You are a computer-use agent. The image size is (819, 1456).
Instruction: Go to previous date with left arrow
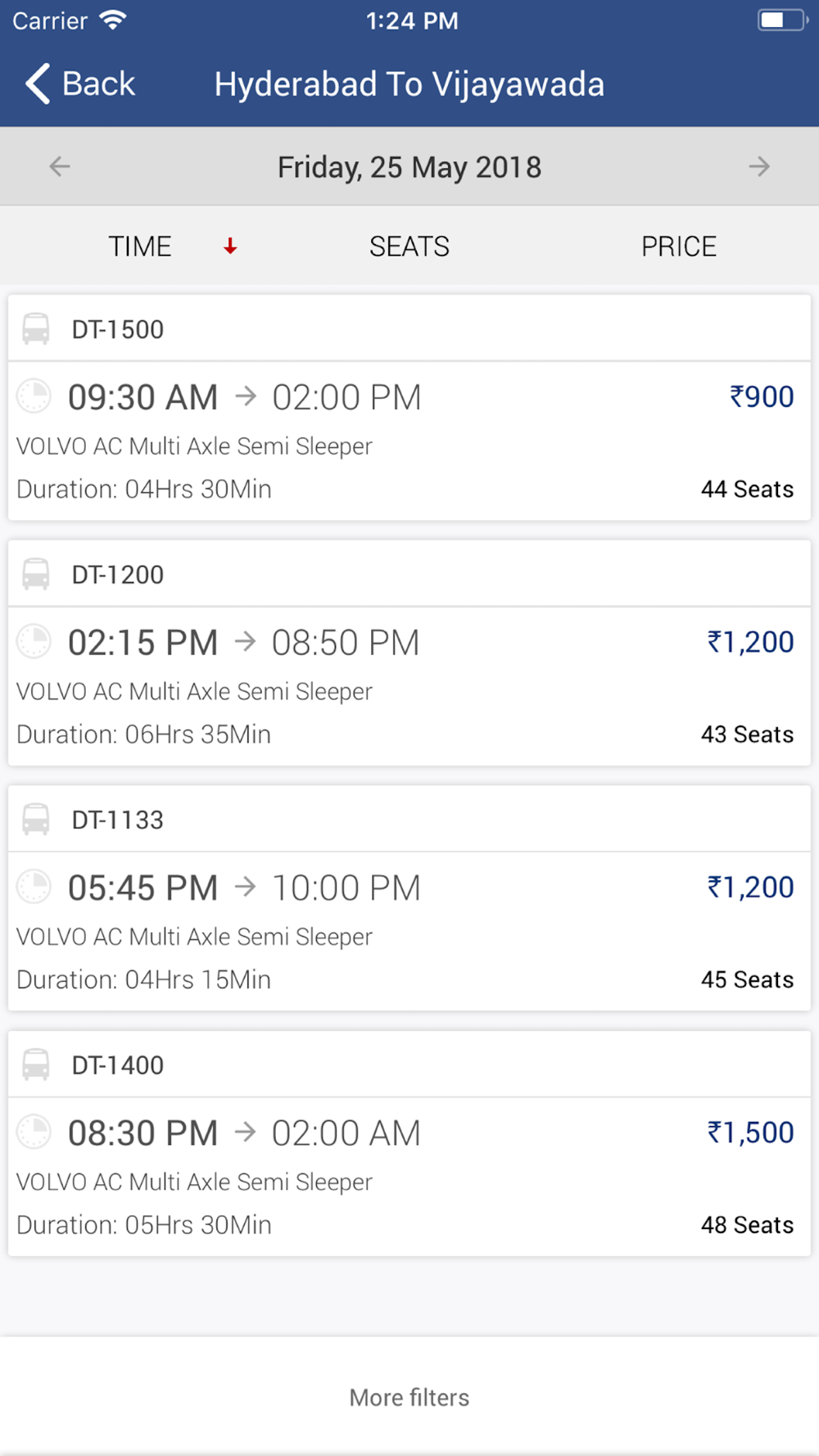pos(60,166)
